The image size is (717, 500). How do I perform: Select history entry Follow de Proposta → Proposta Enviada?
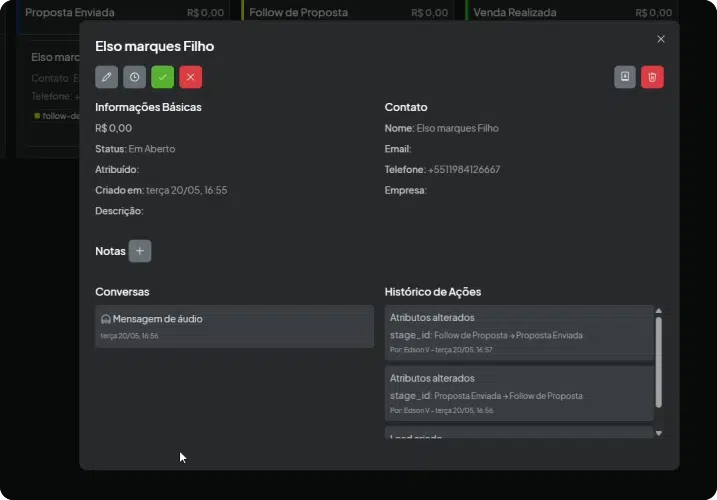pyautogui.click(x=519, y=333)
